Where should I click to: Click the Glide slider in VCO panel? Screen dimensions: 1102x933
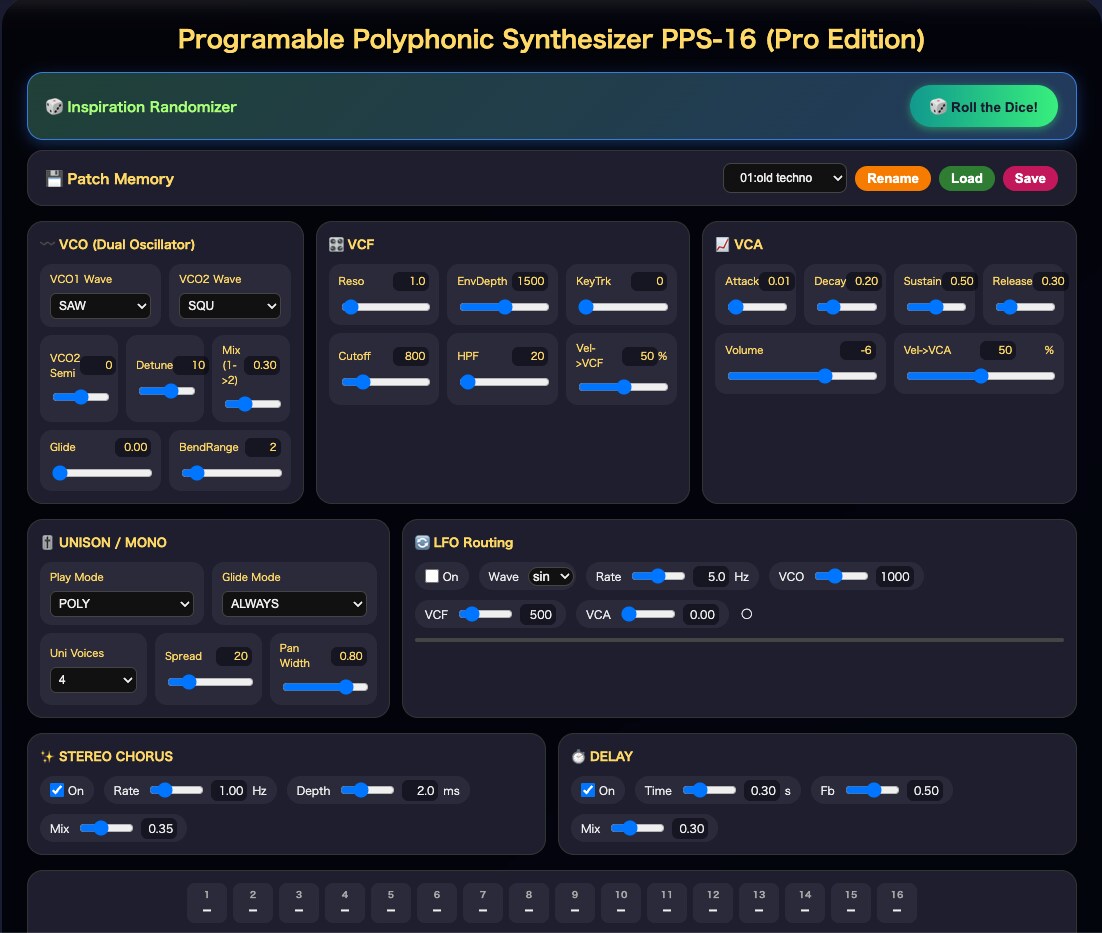point(102,473)
